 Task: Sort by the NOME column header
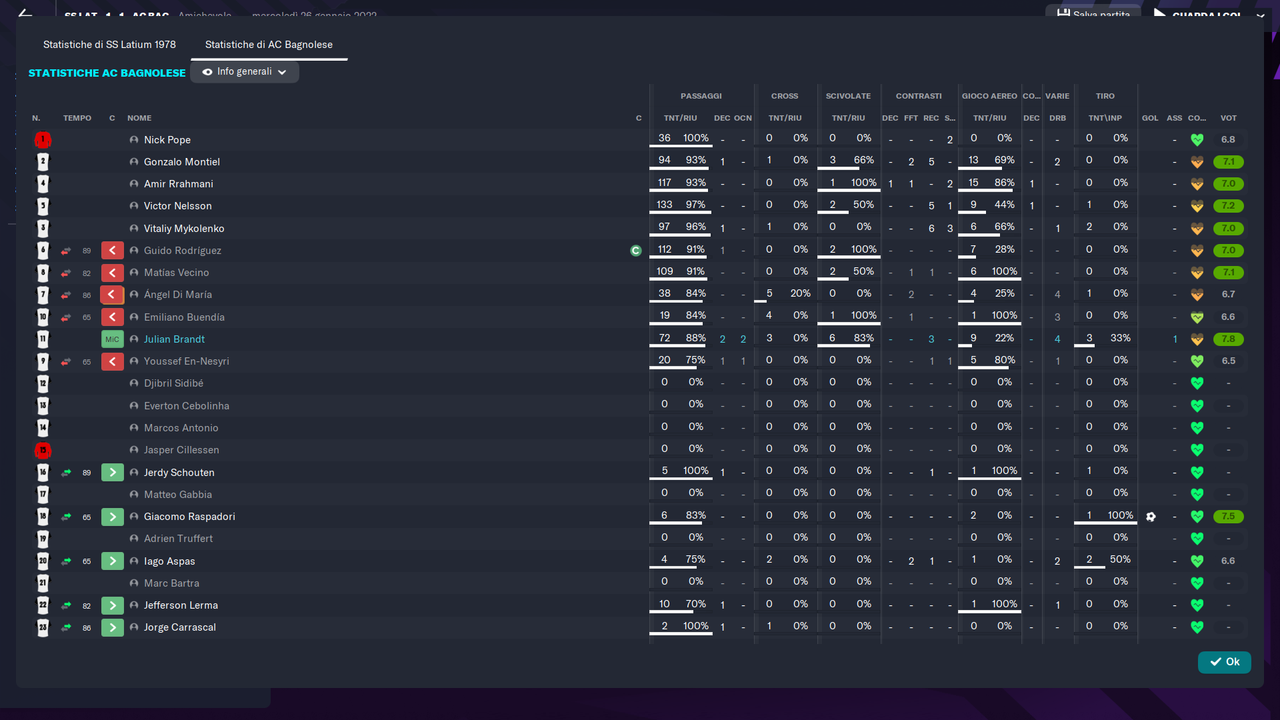pos(139,118)
